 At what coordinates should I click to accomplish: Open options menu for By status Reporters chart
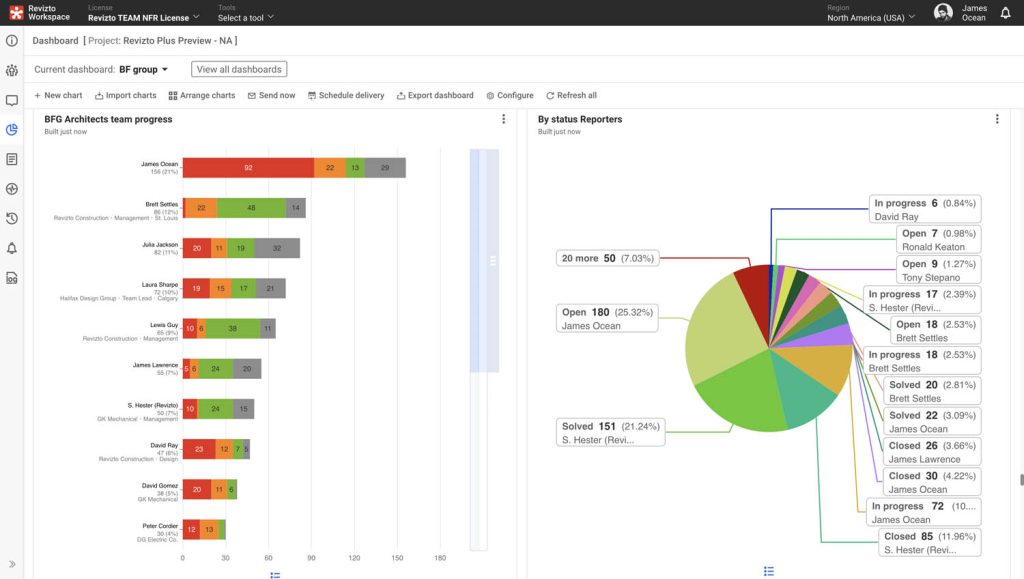[x=997, y=119]
